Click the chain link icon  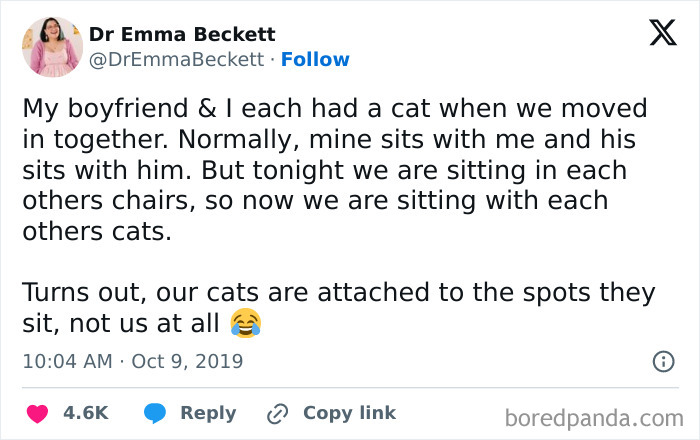[x=277, y=413]
